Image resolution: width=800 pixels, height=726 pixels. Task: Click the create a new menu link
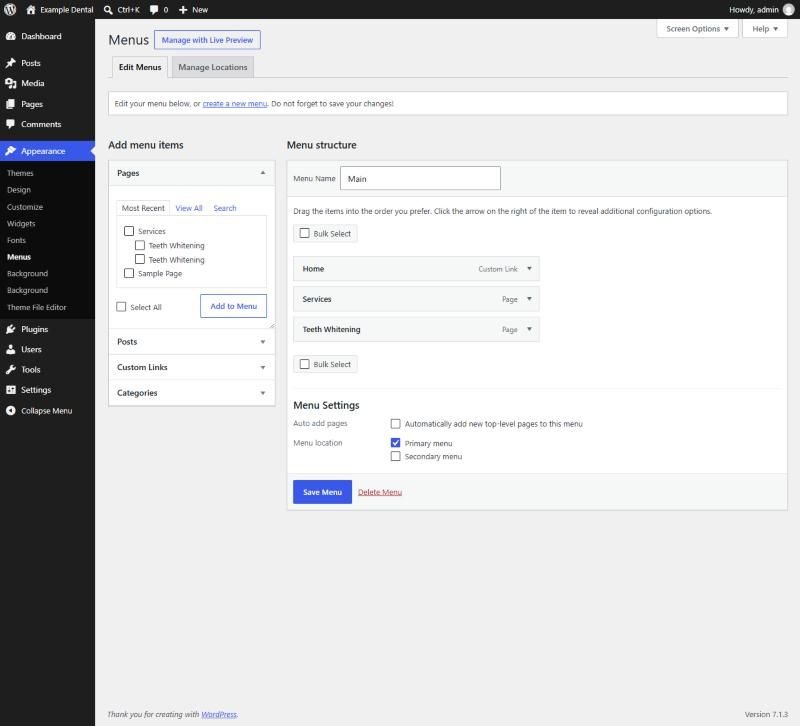(235, 104)
